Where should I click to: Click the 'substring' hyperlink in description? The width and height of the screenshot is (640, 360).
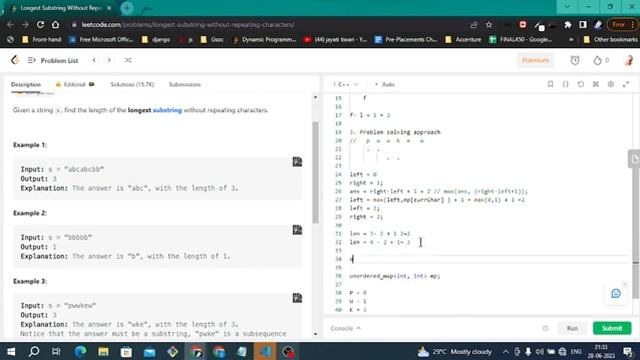click(x=167, y=110)
